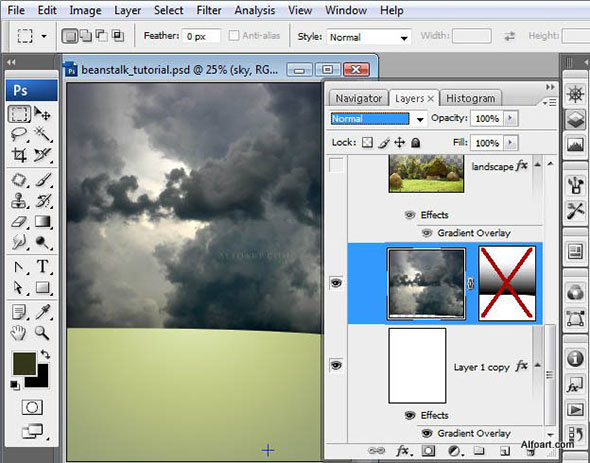
Task: Click the Add layer mask icon
Action: 428,450
